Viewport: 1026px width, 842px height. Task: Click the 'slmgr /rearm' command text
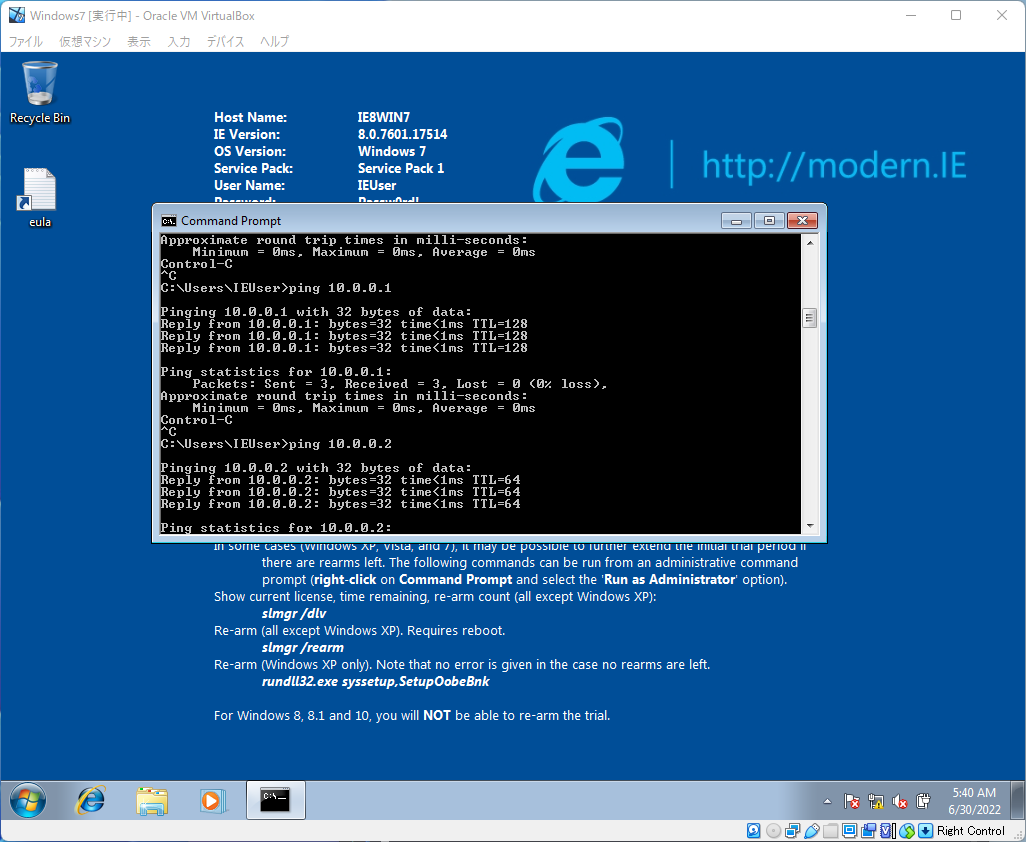click(302, 648)
